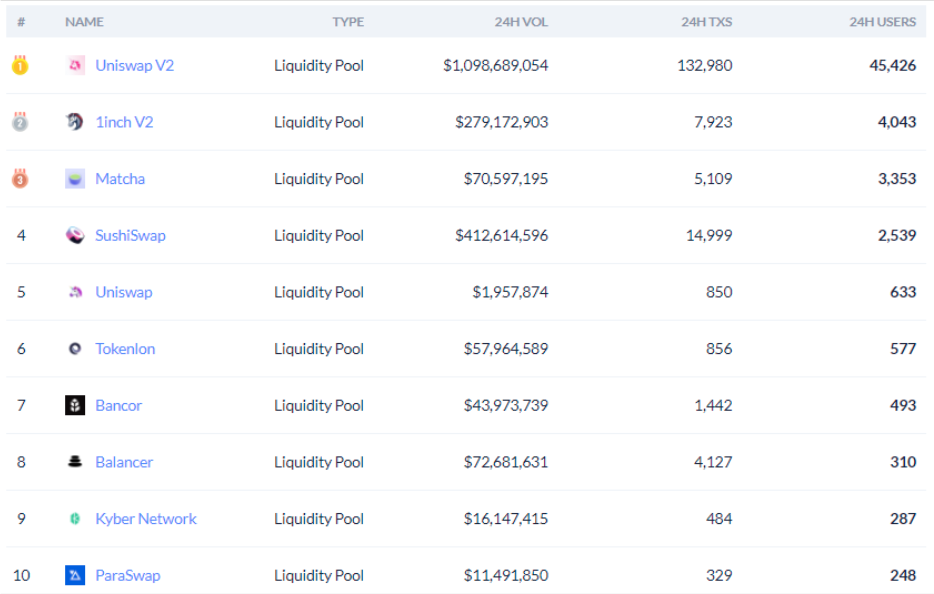Open the Uniswap V2 link

(x=135, y=66)
